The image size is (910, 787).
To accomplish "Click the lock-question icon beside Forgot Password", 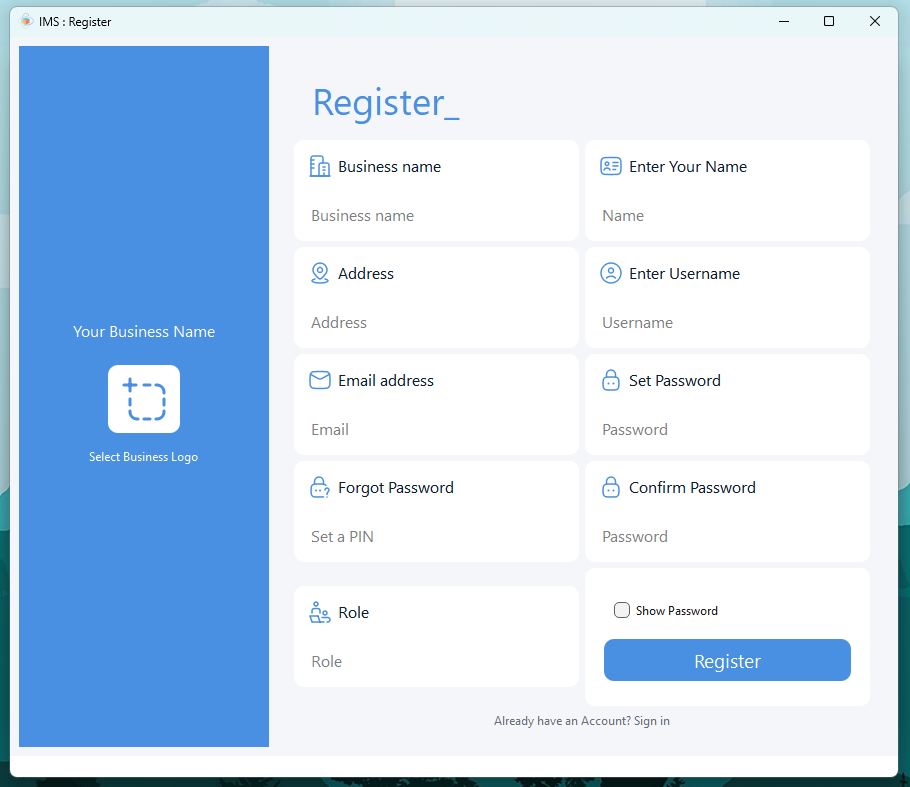I will (x=320, y=488).
